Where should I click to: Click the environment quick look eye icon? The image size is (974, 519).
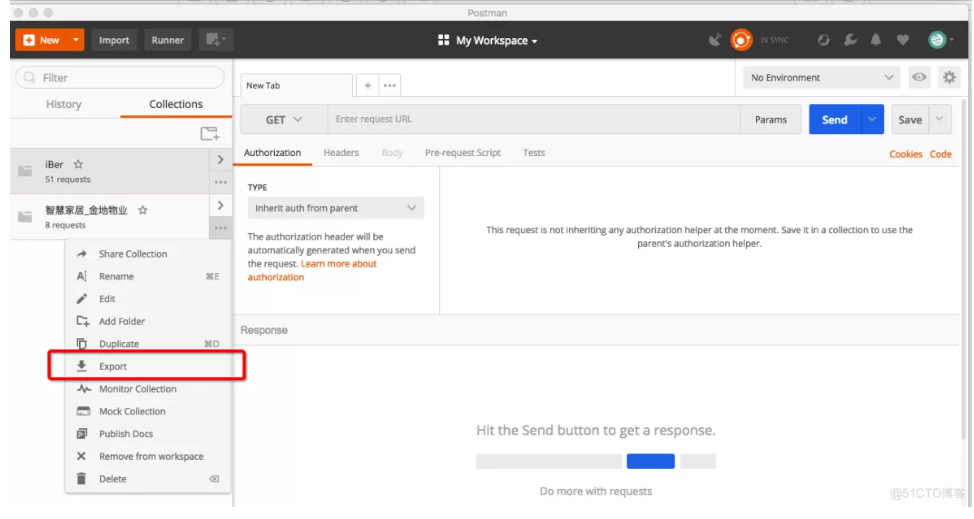click(919, 78)
